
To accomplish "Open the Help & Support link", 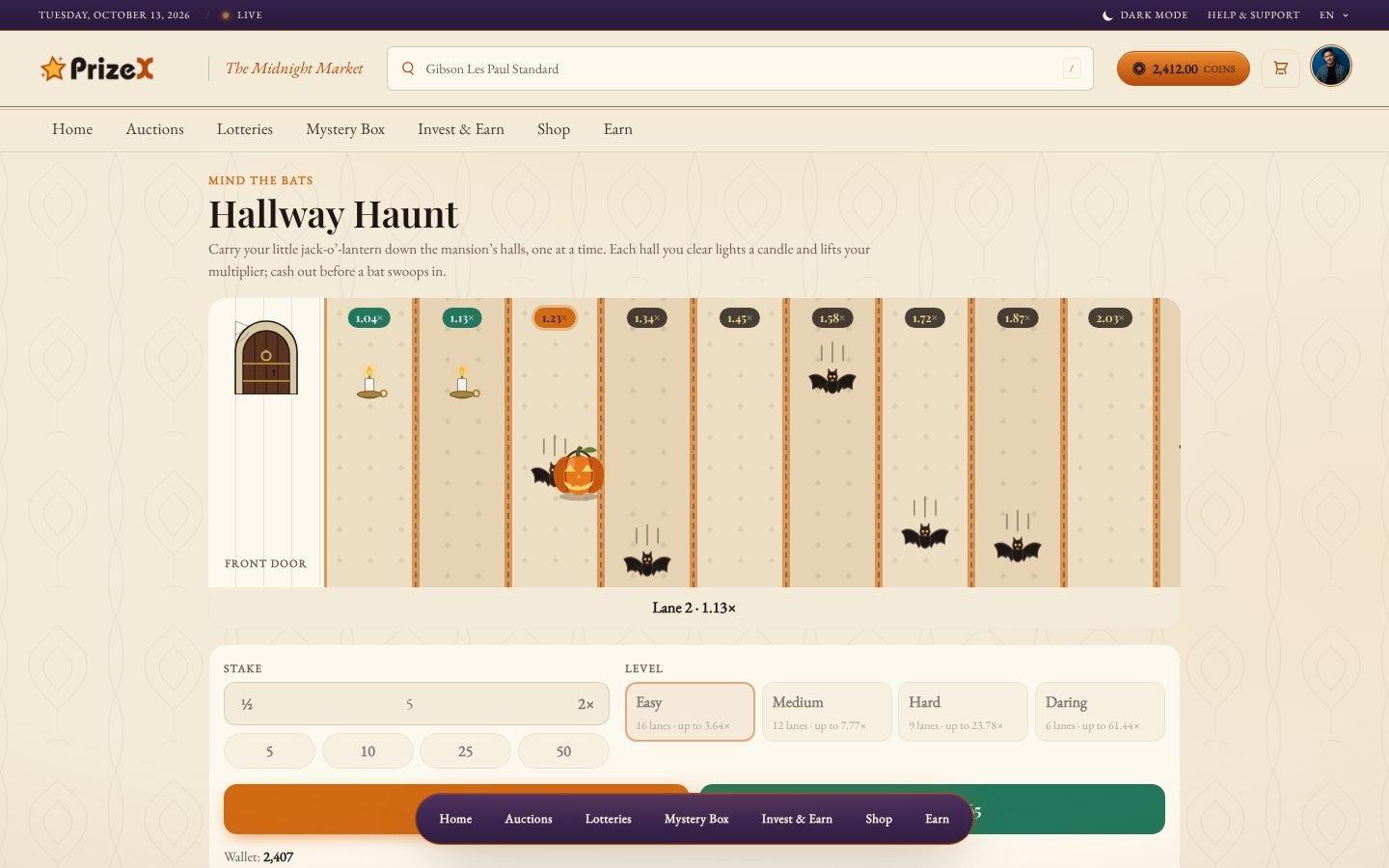I will click(1253, 15).
